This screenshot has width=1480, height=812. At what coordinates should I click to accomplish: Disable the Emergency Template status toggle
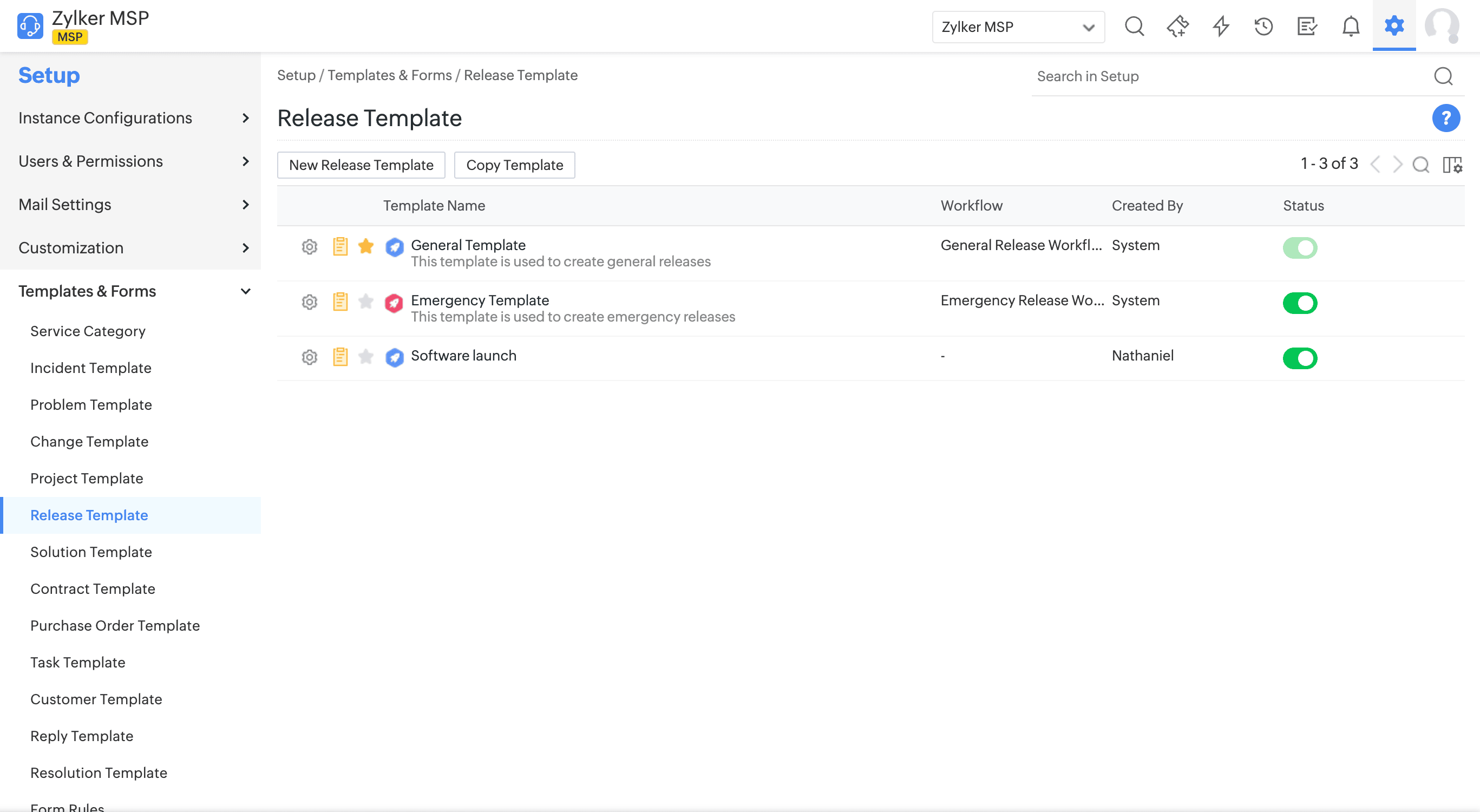pyautogui.click(x=1300, y=304)
